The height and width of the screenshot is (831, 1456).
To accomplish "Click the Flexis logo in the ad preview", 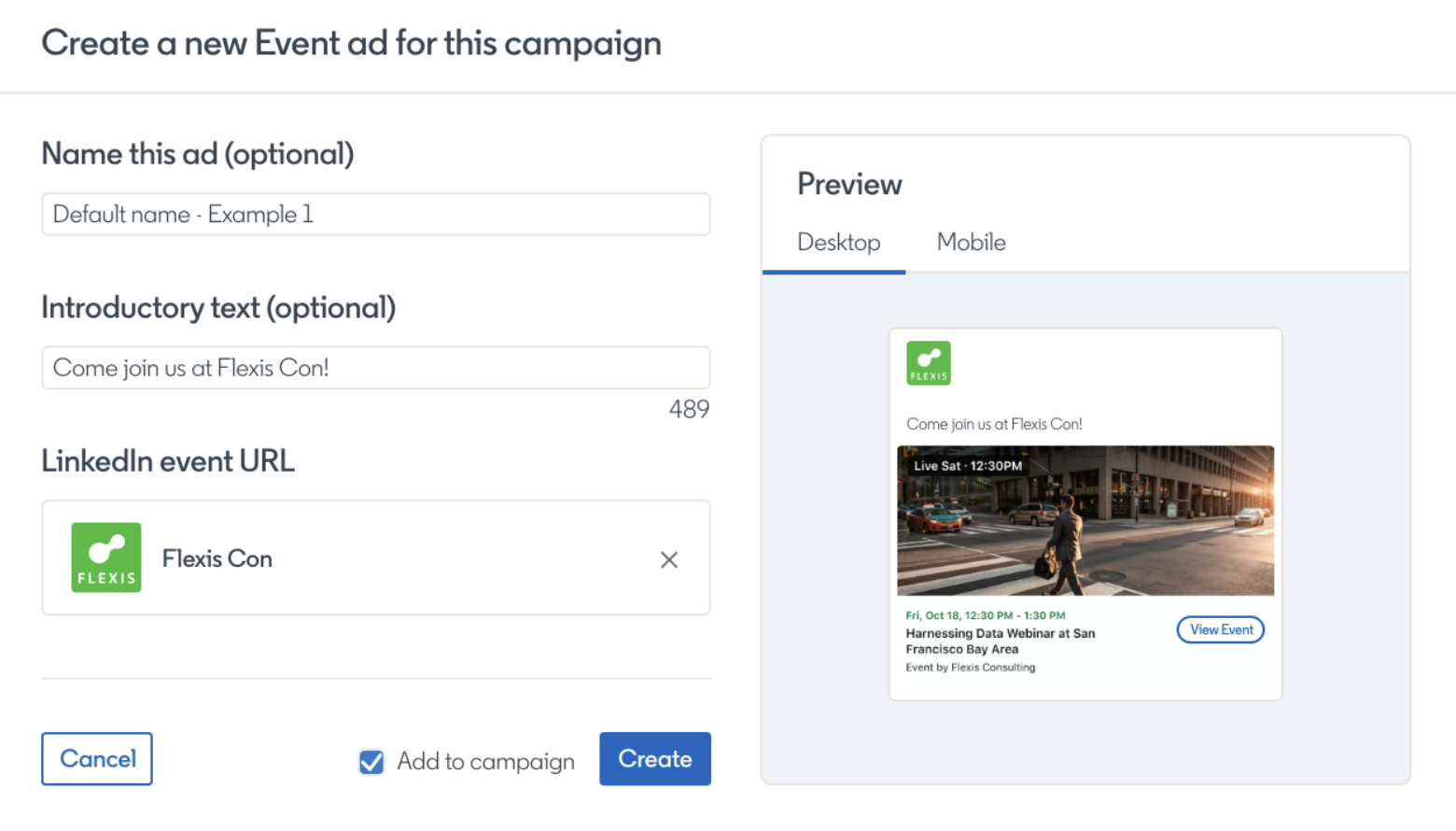I will [928, 363].
